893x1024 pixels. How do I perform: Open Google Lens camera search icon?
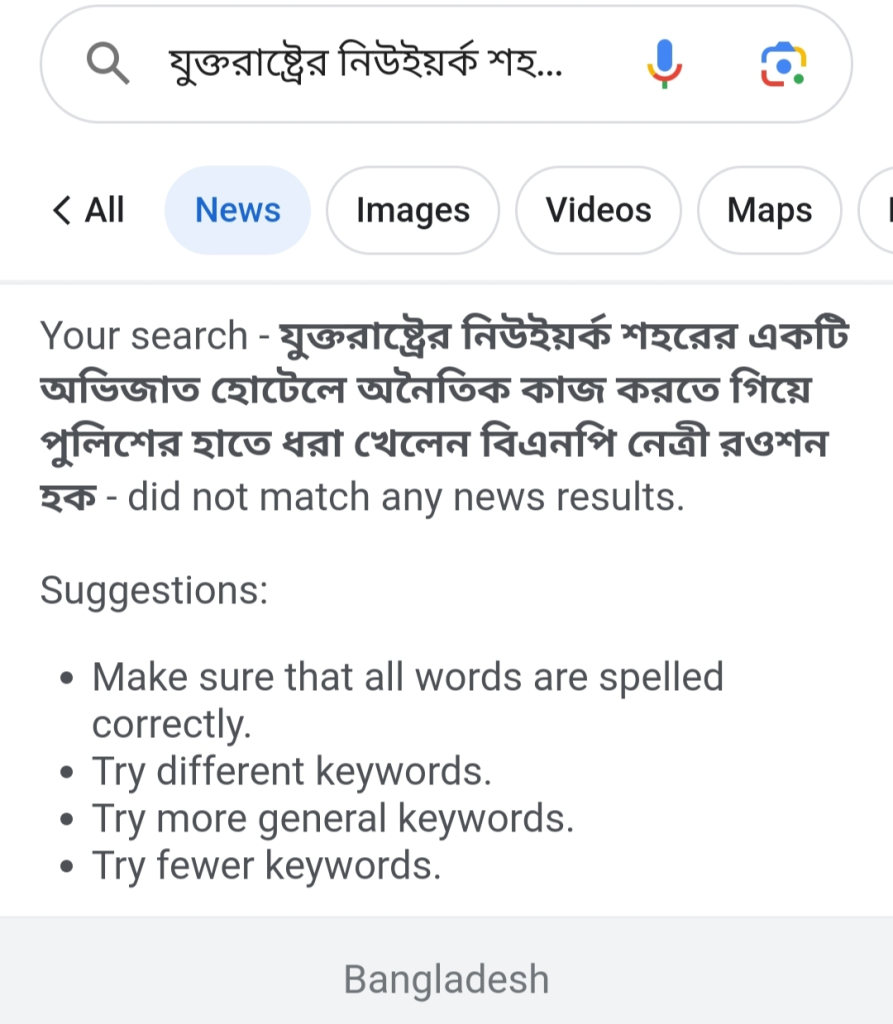tap(783, 64)
